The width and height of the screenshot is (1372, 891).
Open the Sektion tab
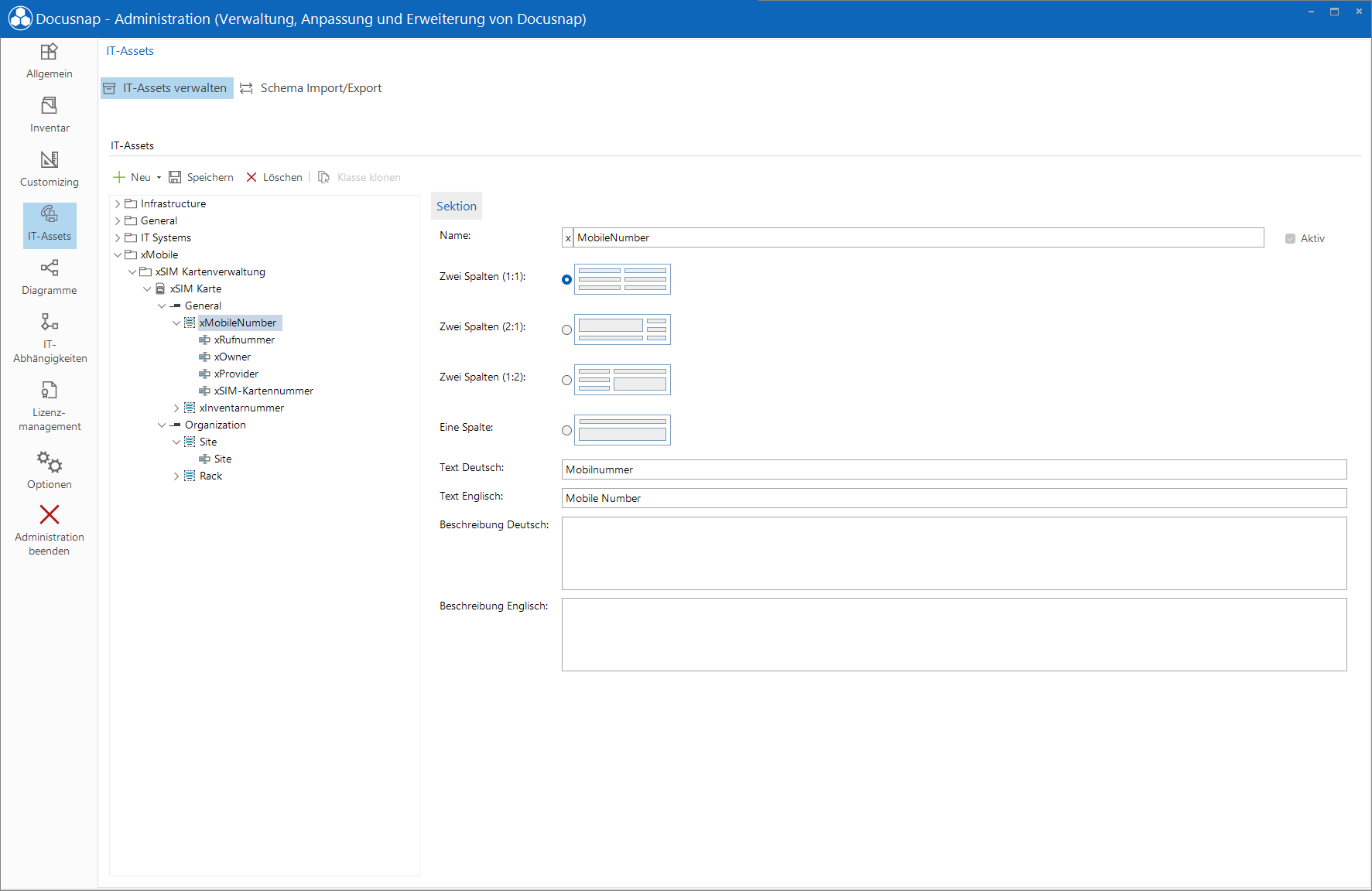pyautogui.click(x=457, y=206)
